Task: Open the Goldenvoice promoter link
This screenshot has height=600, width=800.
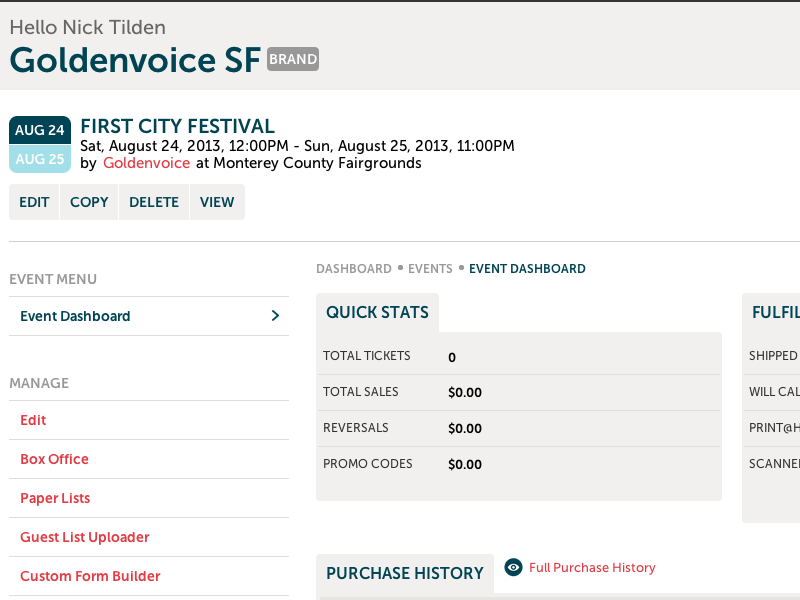Action: (x=146, y=163)
